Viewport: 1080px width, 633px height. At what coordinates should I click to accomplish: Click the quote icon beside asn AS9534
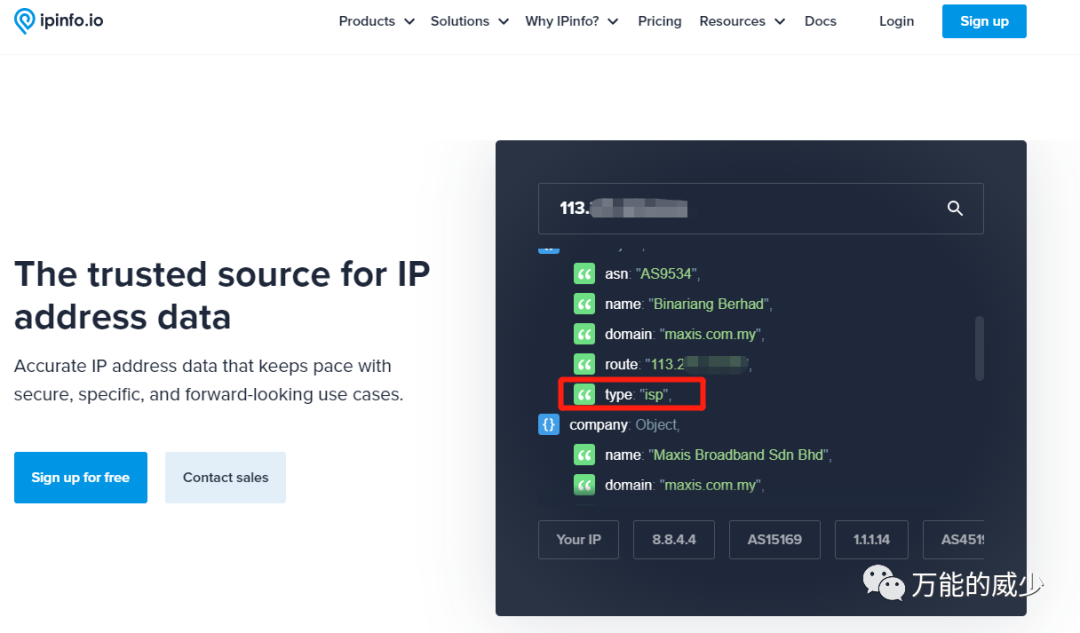pos(584,273)
